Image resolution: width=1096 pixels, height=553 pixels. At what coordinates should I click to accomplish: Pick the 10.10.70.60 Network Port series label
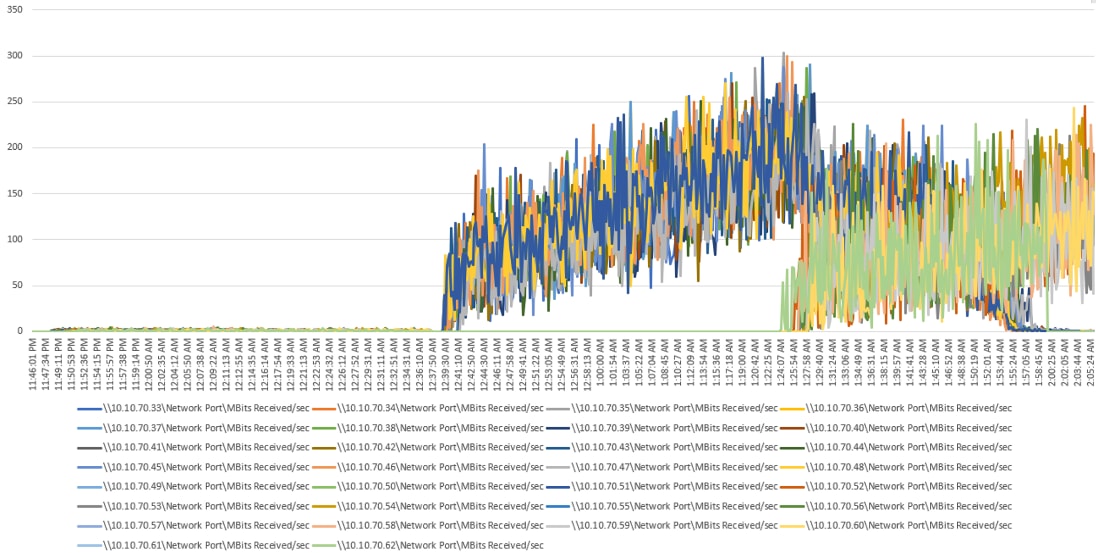(x=897, y=525)
